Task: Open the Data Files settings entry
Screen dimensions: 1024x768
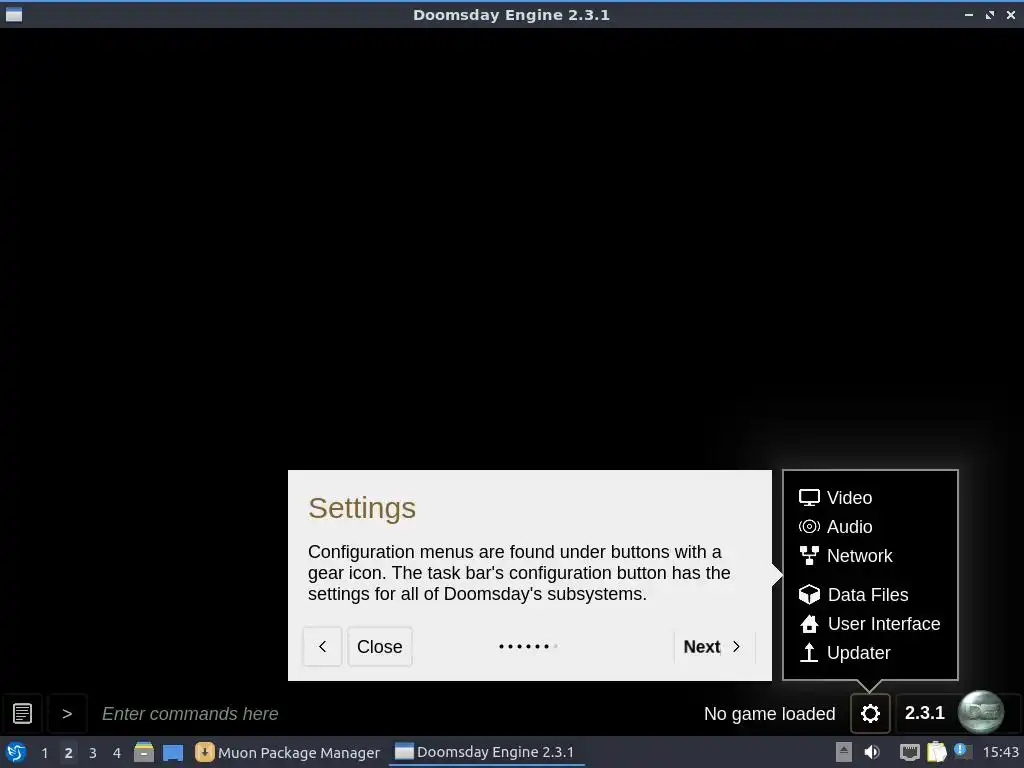Action: click(x=853, y=594)
